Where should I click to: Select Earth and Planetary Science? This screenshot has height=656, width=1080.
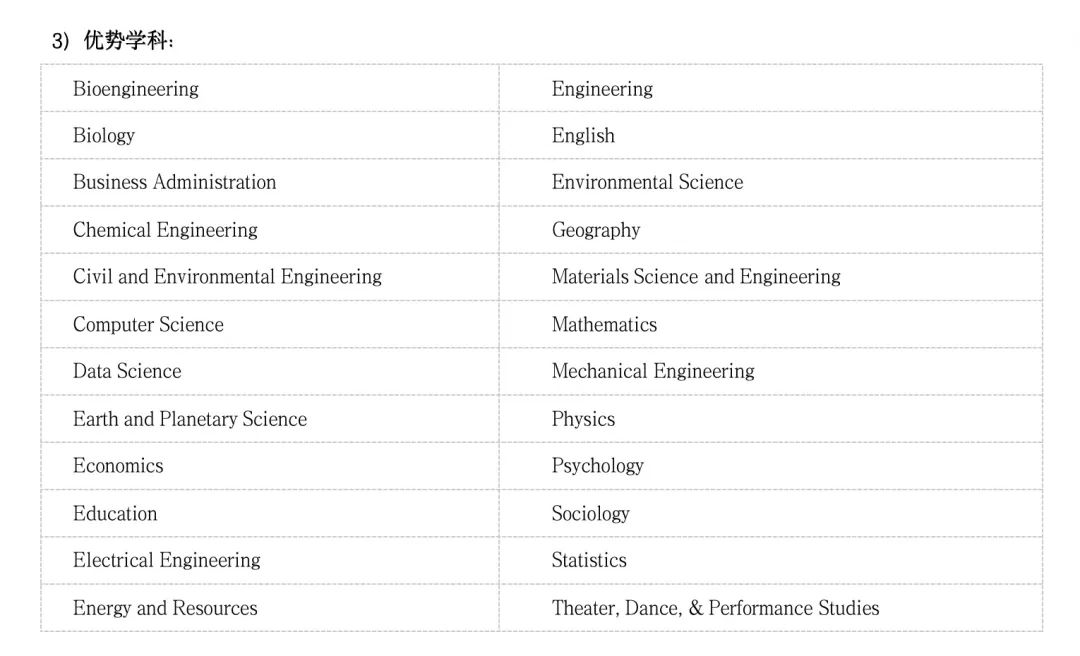(190, 419)
